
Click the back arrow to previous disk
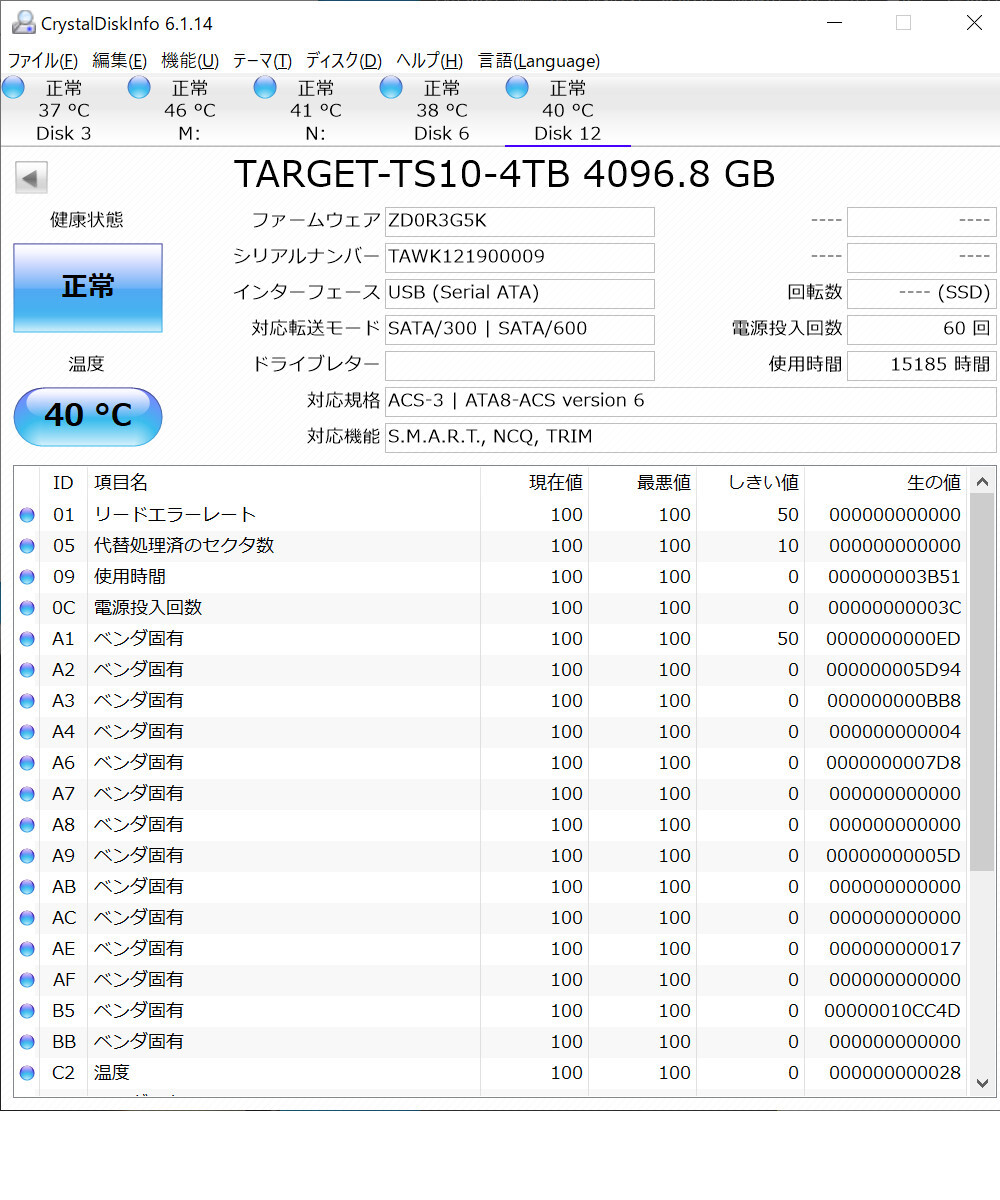(31, 177)
